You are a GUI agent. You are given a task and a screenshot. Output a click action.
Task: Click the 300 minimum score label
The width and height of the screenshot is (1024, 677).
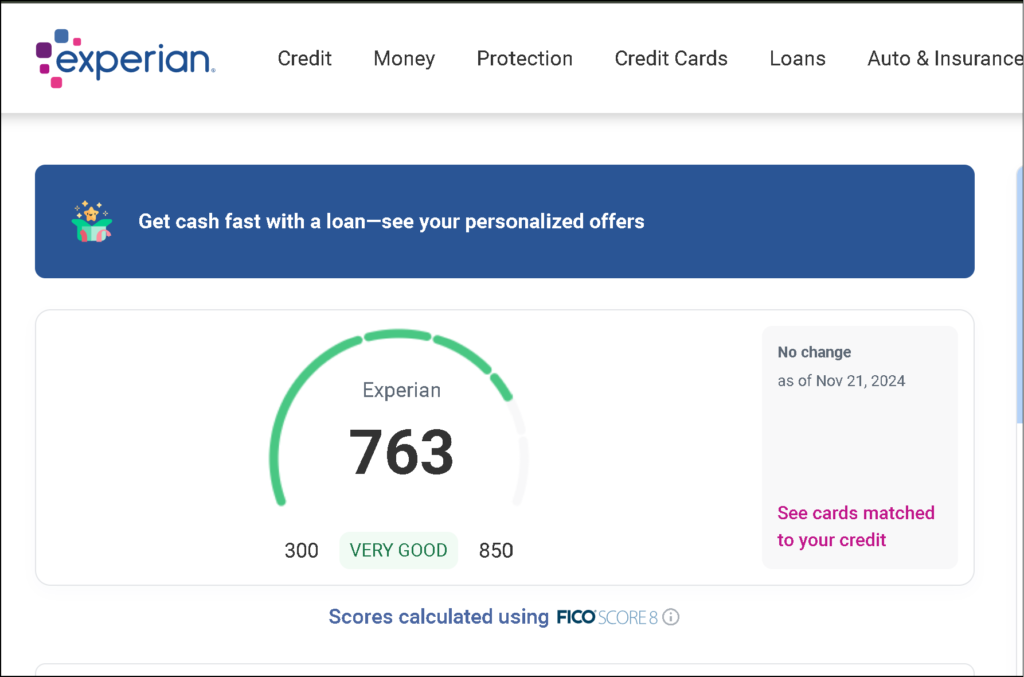pyautogui.click(x=301, y=550)
